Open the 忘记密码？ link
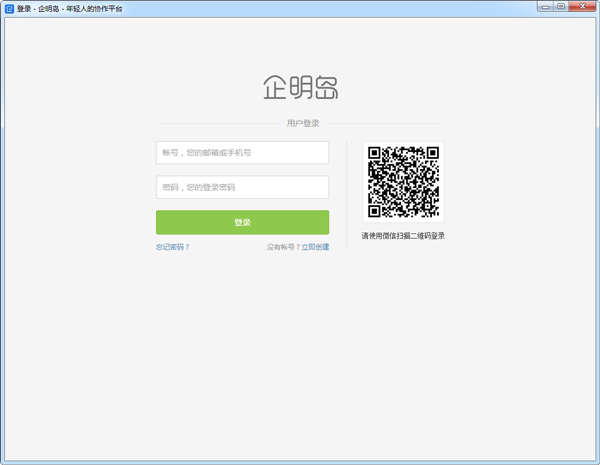The height and width of the screenshot is (465, 600). [172, 247]
